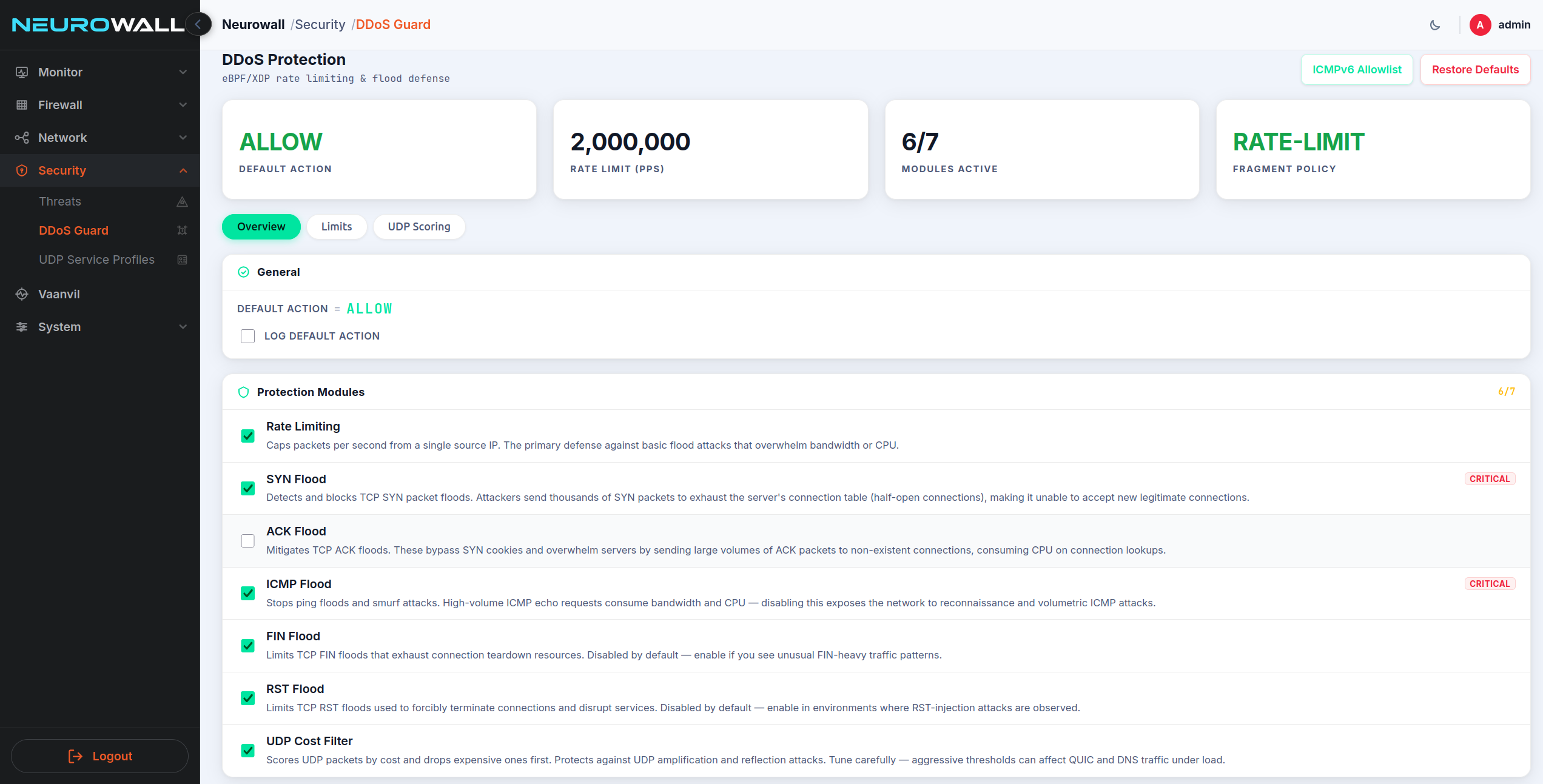Switch to the Overview tab
1543x784 pixels.
click(x=261, y=227)
